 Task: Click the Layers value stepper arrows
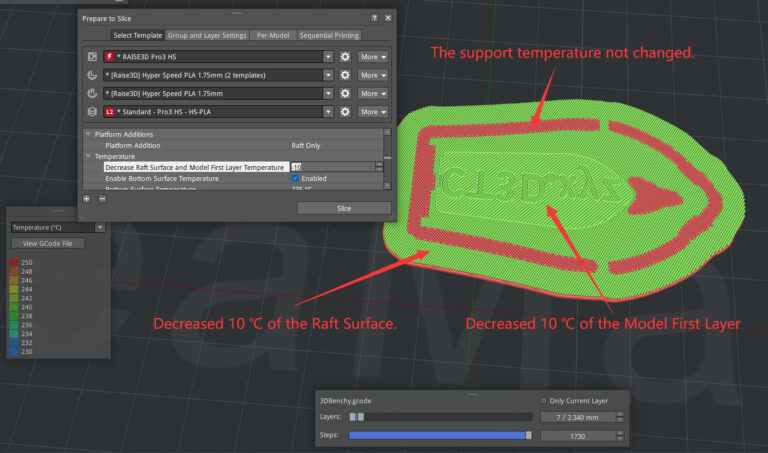click(620, 417)
